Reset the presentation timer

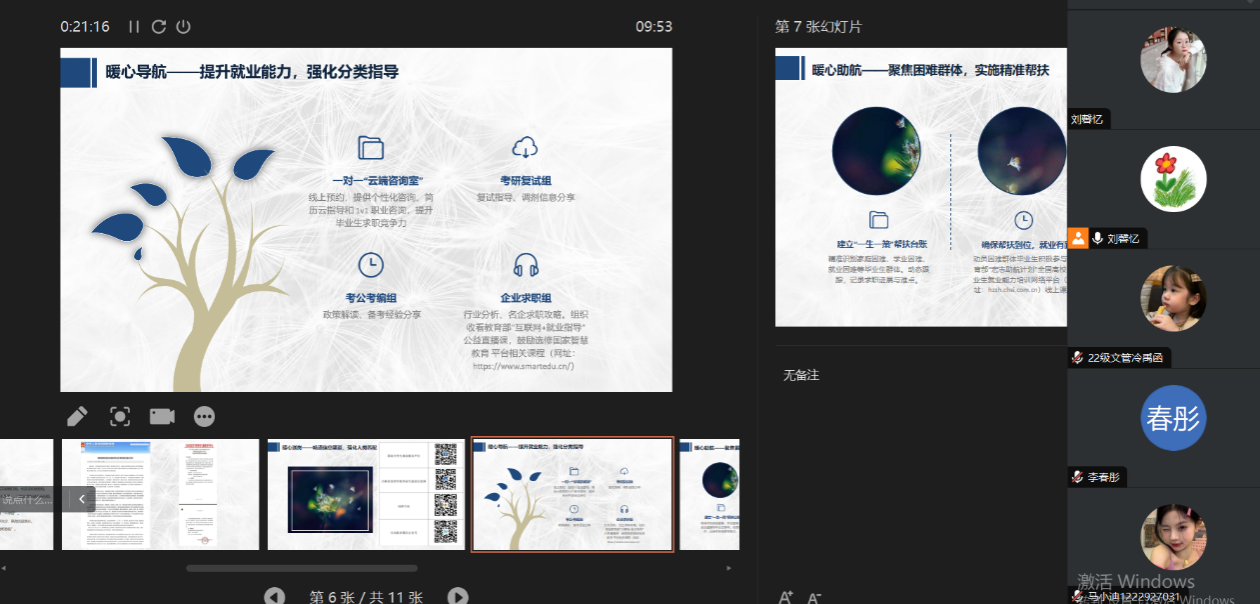[x=159, y=27]
